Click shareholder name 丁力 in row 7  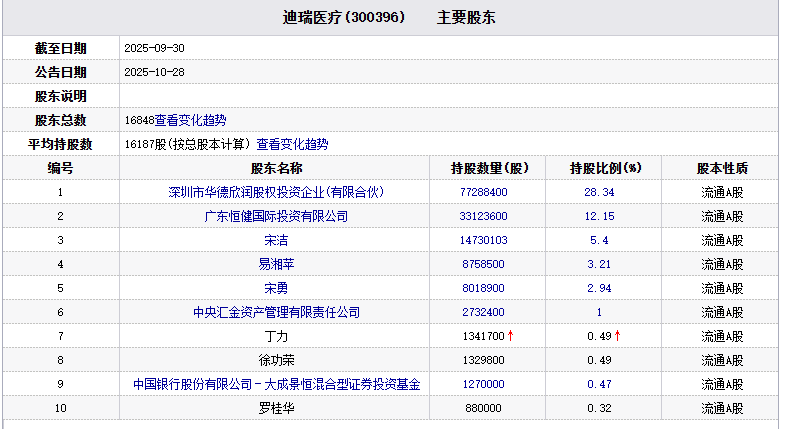(x=276, y=336)
